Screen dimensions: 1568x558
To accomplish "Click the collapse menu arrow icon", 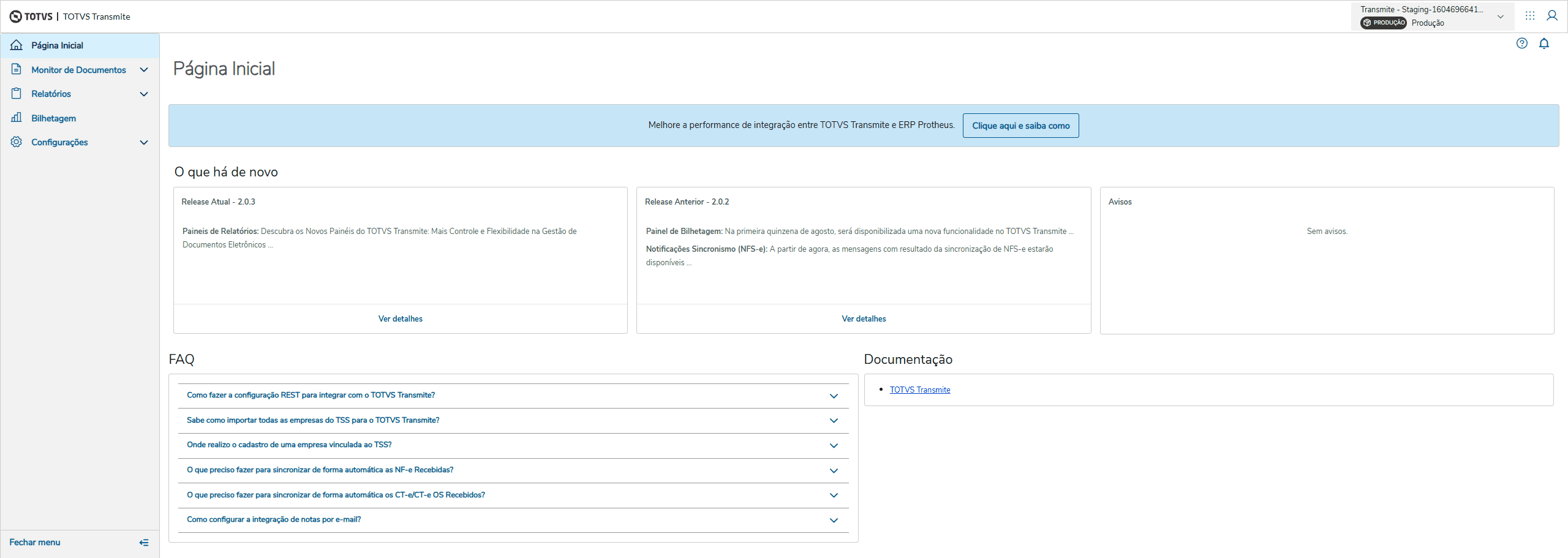I will coord(144,543).
